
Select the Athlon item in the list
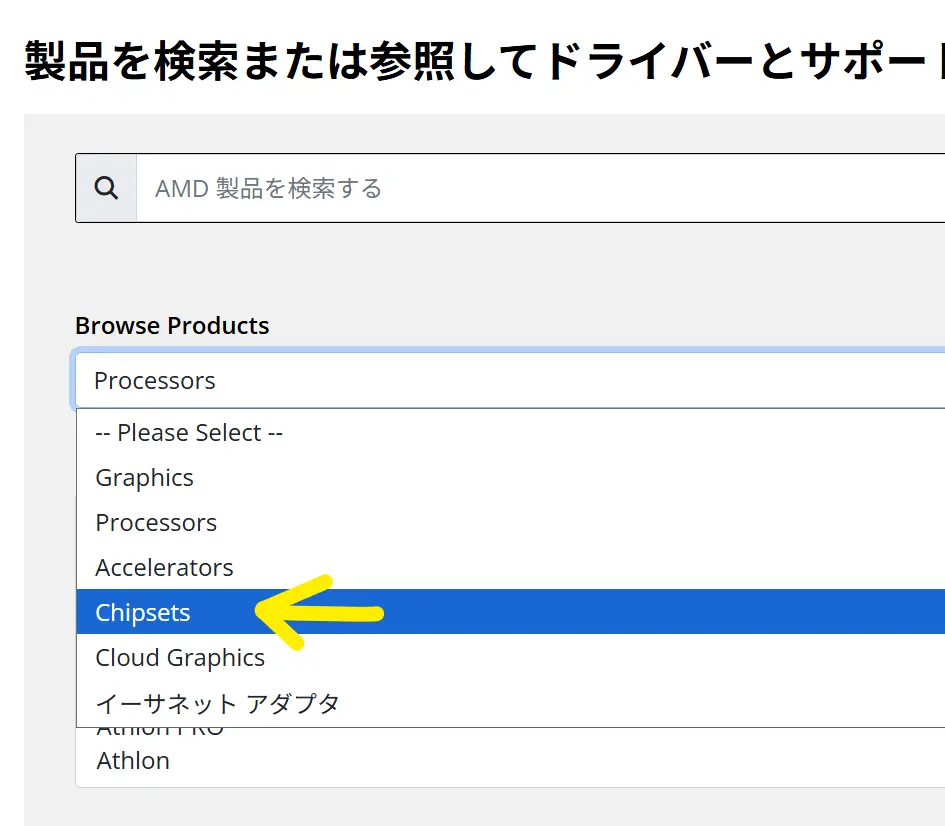(133, 761)
